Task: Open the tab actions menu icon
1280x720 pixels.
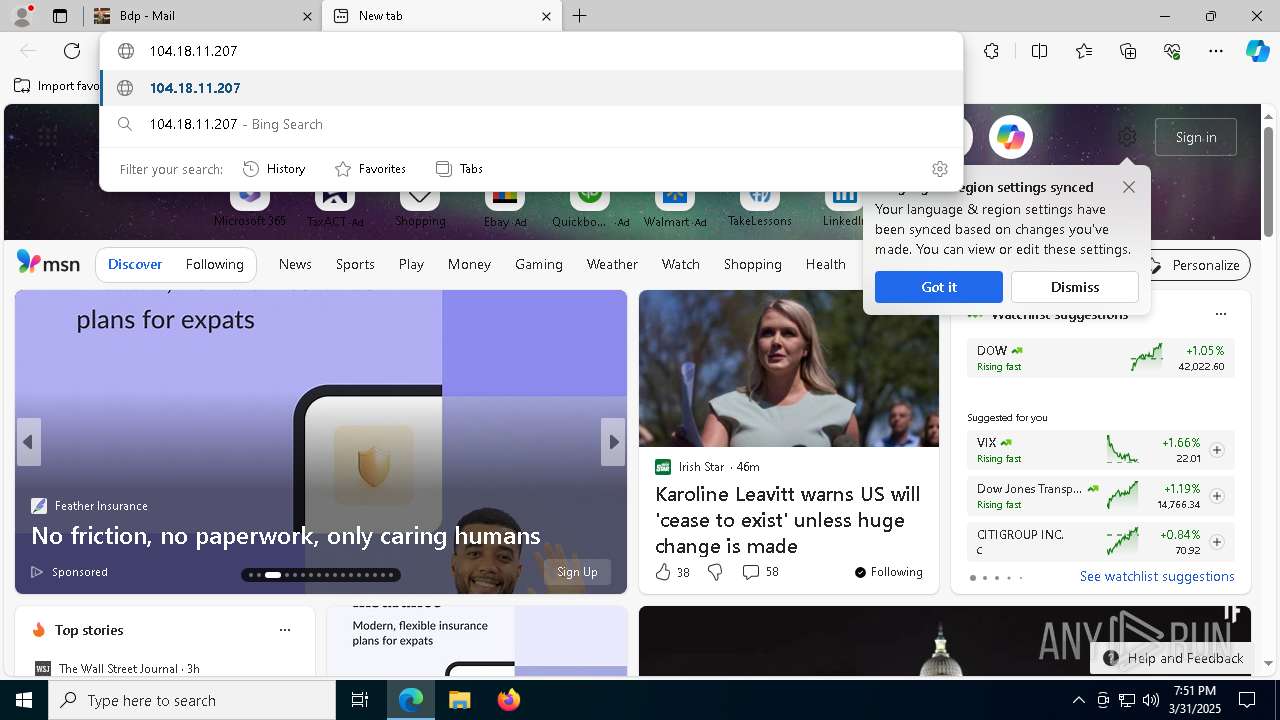Action: point(60,16)
